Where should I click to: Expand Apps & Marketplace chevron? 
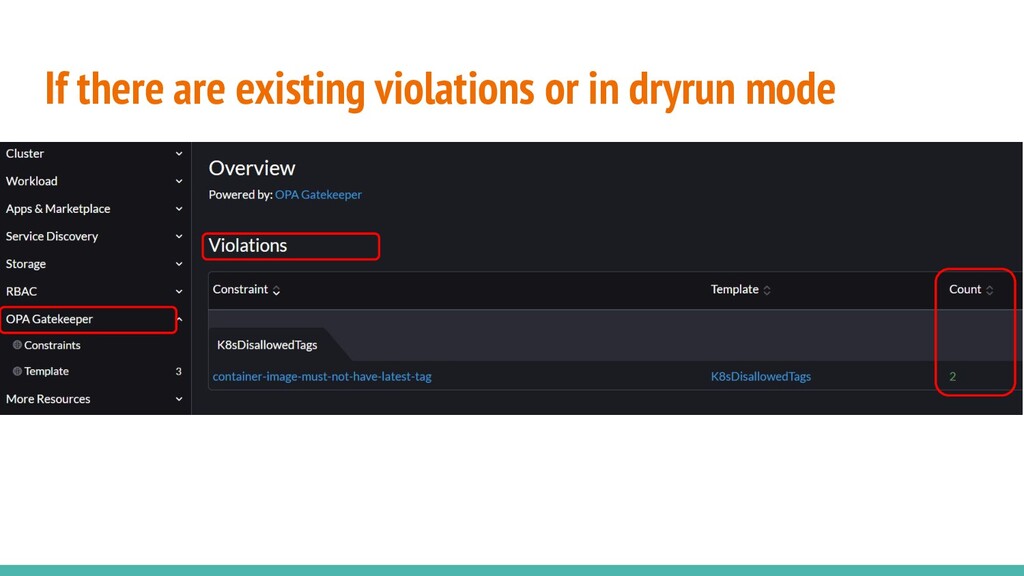coord(179,209)
